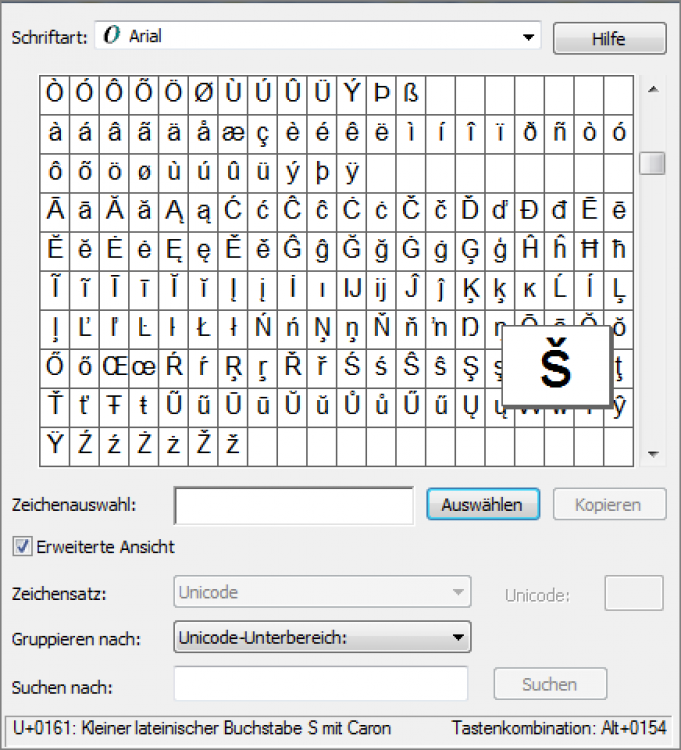Click the character grid scrollbar thumb
681x750 pixels.
click(652, 163)
